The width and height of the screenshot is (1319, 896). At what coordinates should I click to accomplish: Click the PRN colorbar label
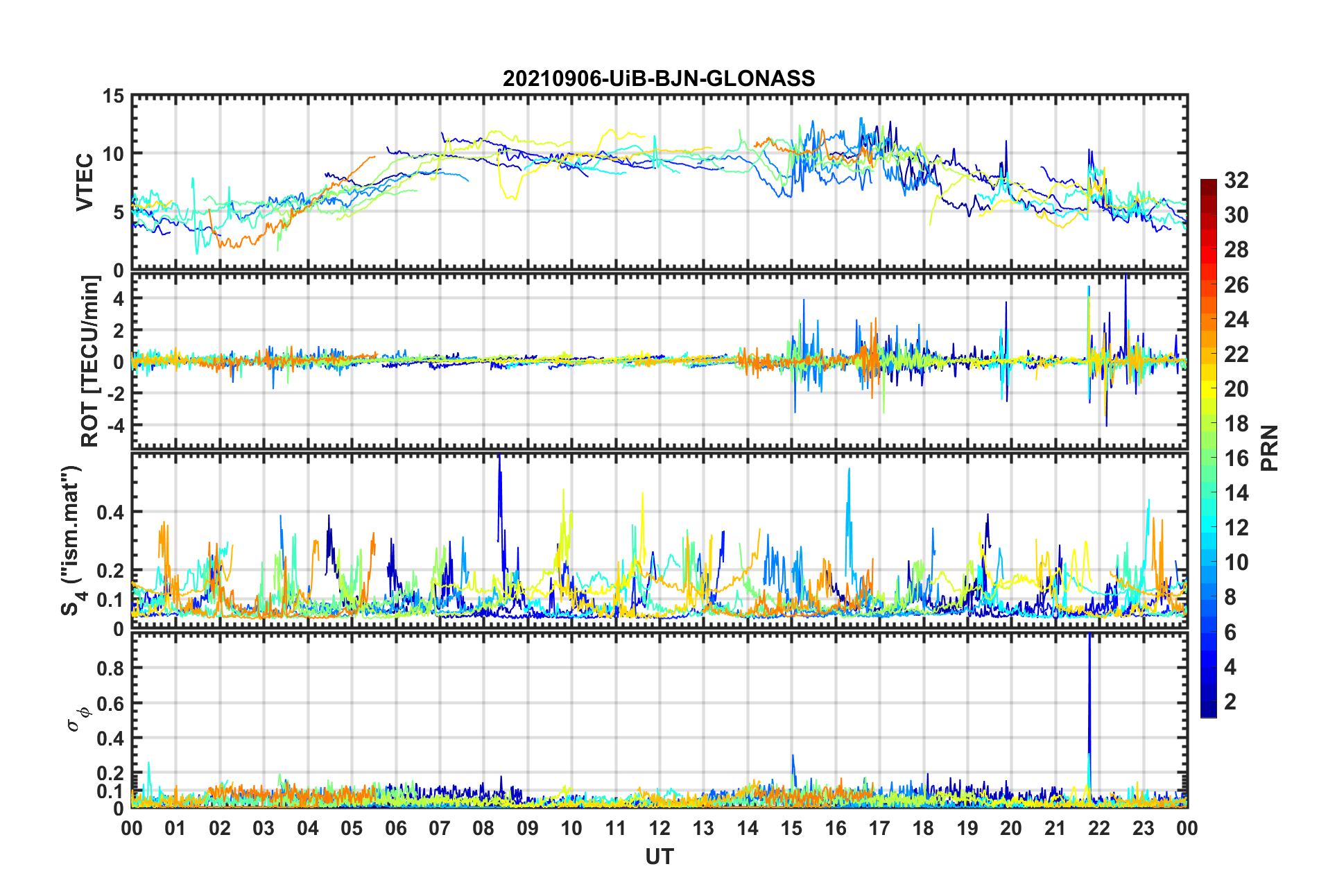[1270, 448]
